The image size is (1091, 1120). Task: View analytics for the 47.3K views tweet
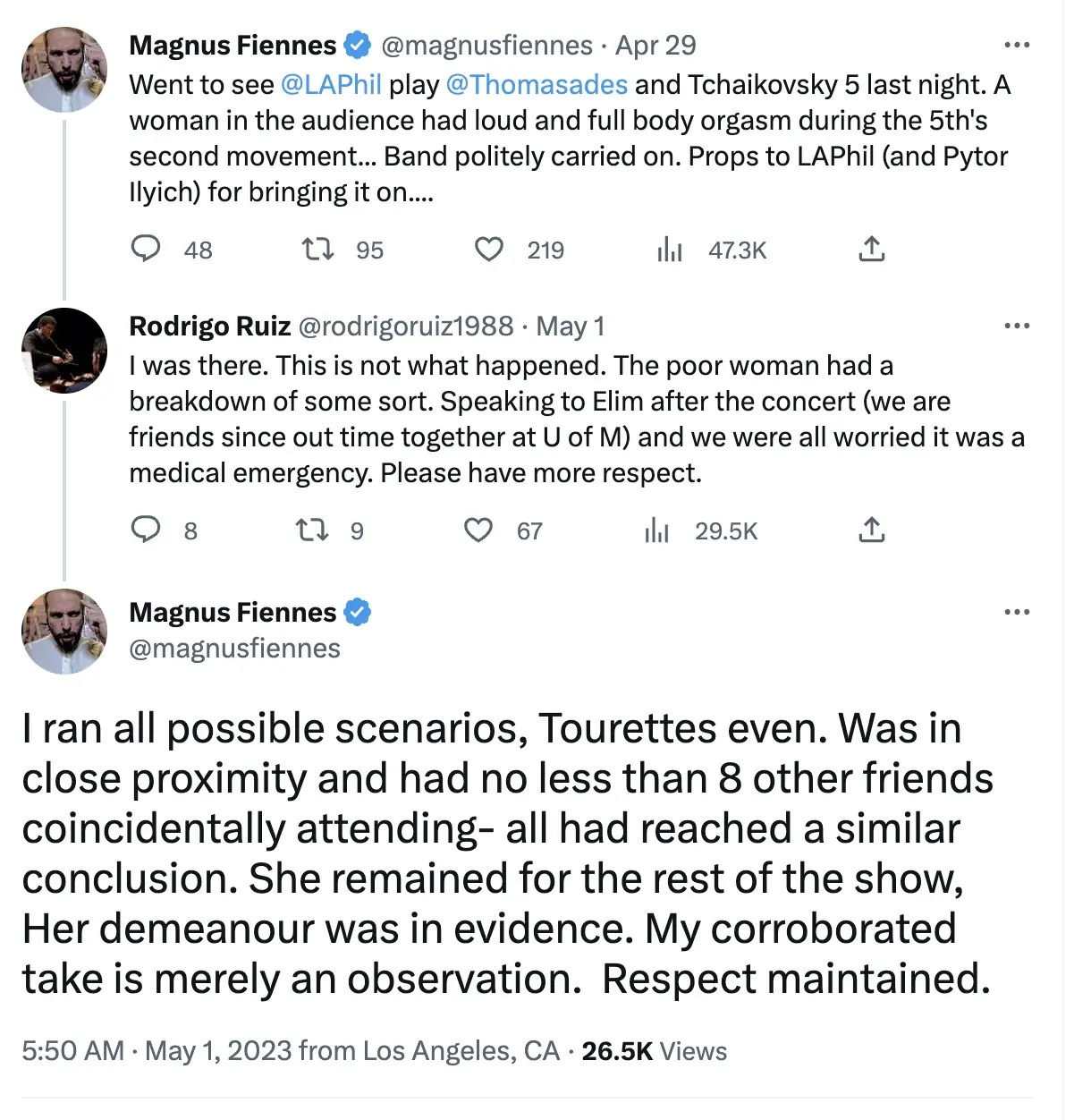(x=669, y=250)
